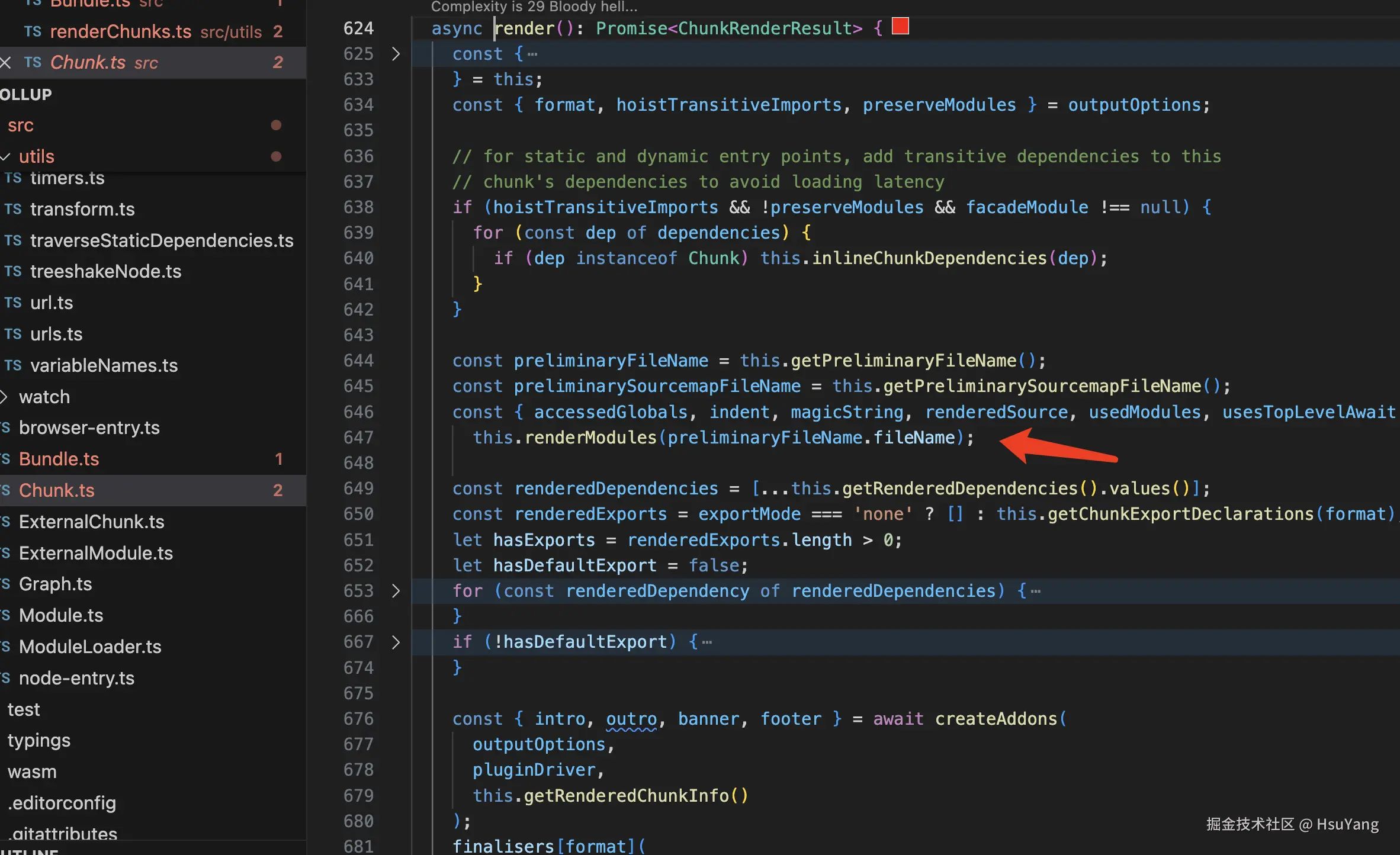
Task: Click TS icon beside variableNames.ts
Action: 13,365
